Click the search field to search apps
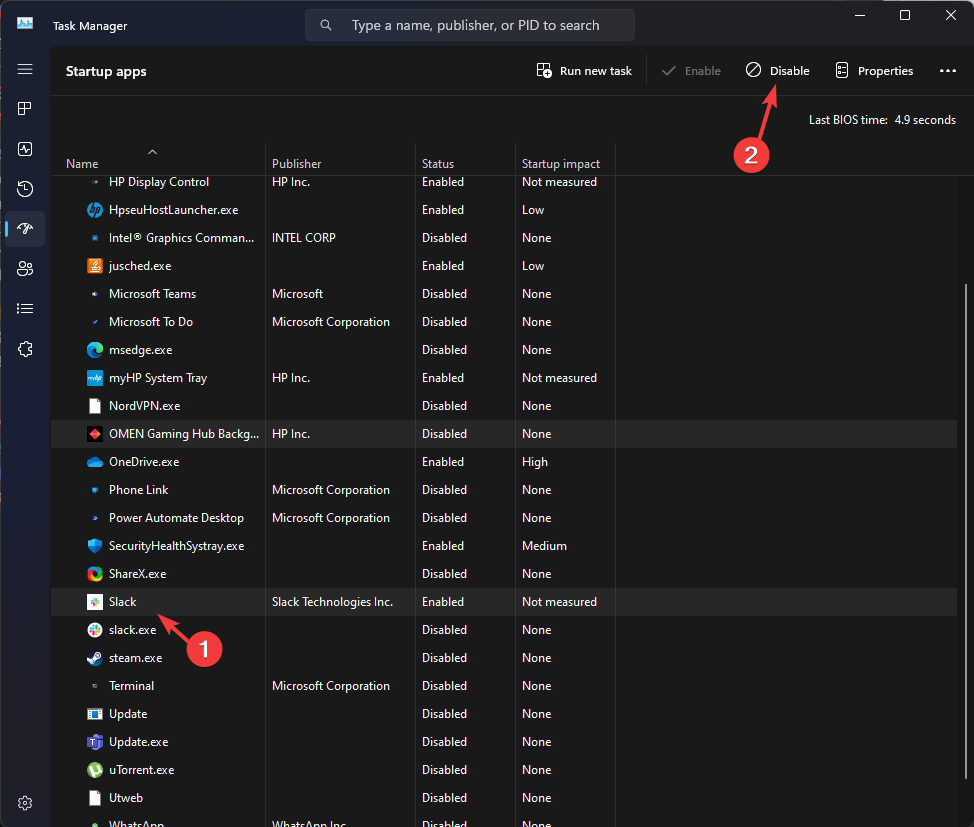974x827 pixels. (x=469, y=24)
